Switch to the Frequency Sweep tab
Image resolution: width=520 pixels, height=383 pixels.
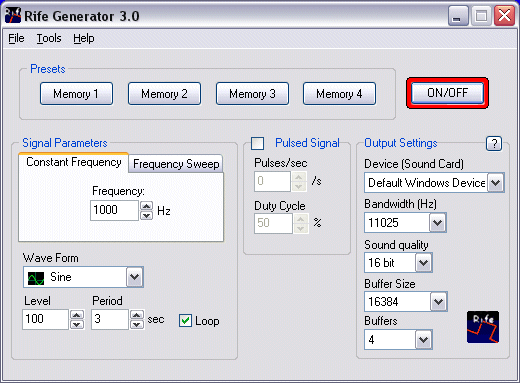click(x=176, y=164)
